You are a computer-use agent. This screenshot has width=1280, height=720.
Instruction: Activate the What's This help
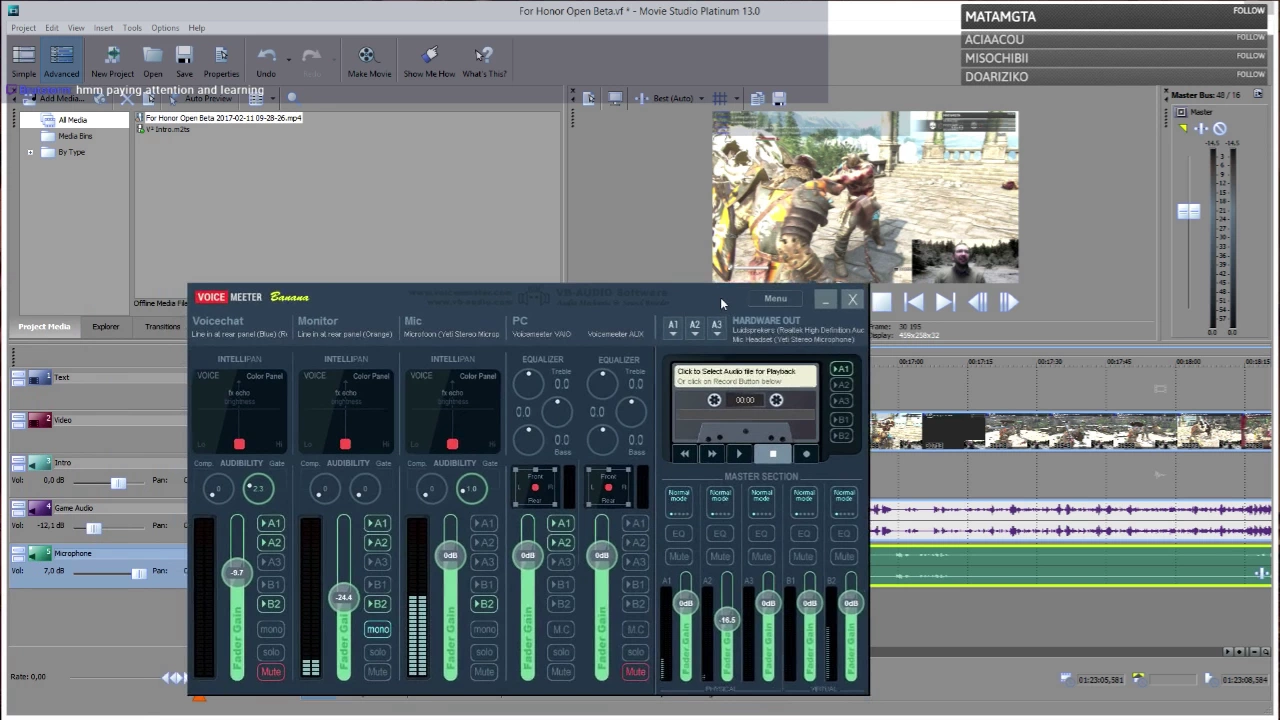(484, 62)
